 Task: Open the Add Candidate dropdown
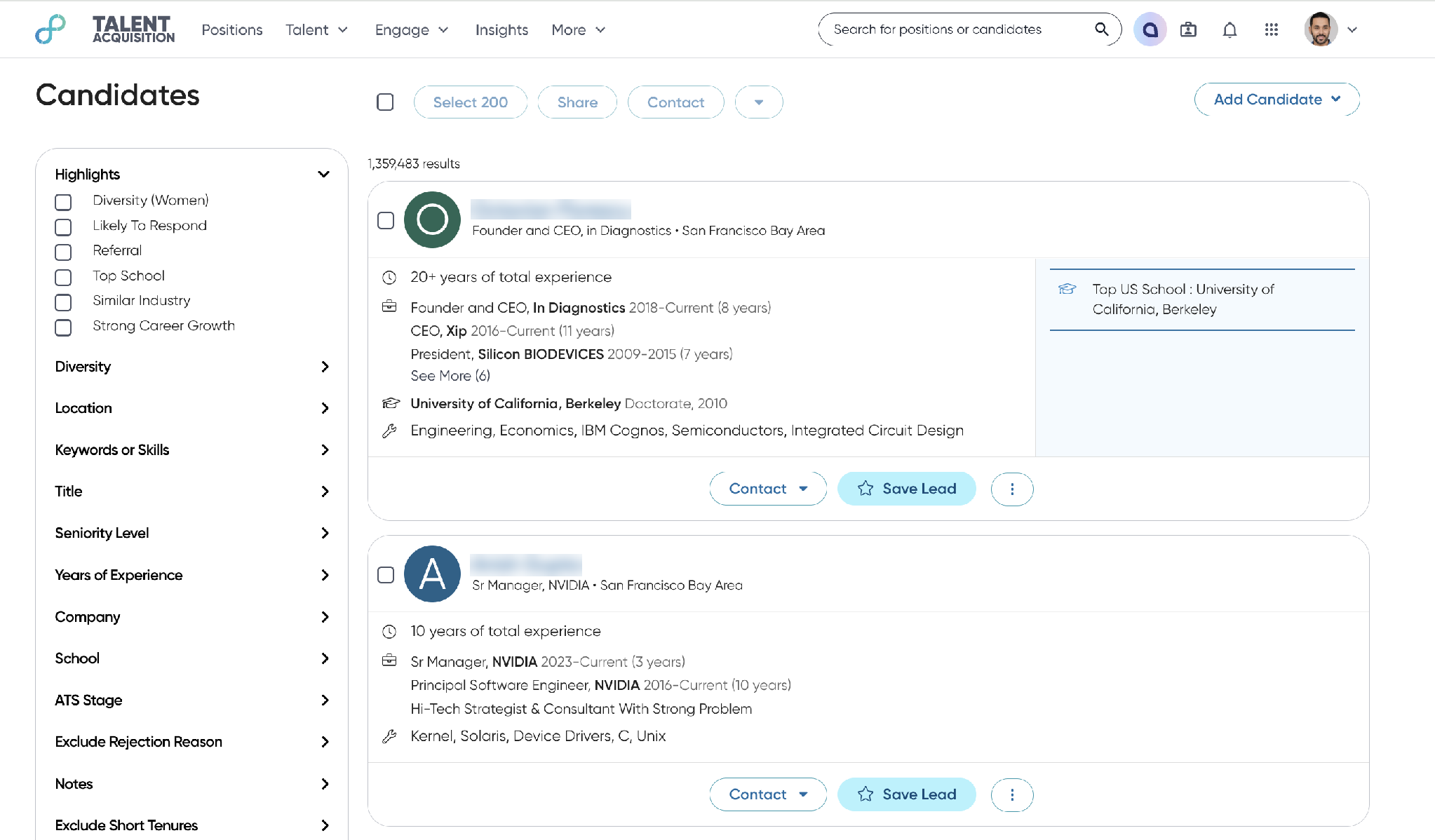pos(1276,100)
